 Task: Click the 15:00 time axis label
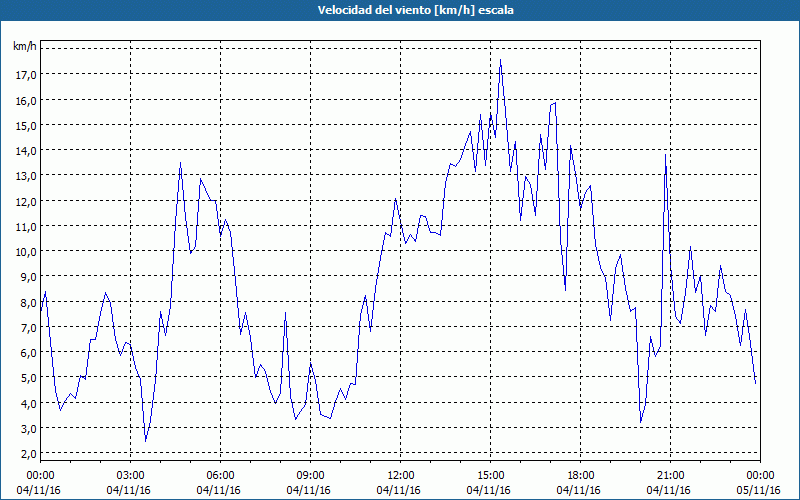(490, 476)
